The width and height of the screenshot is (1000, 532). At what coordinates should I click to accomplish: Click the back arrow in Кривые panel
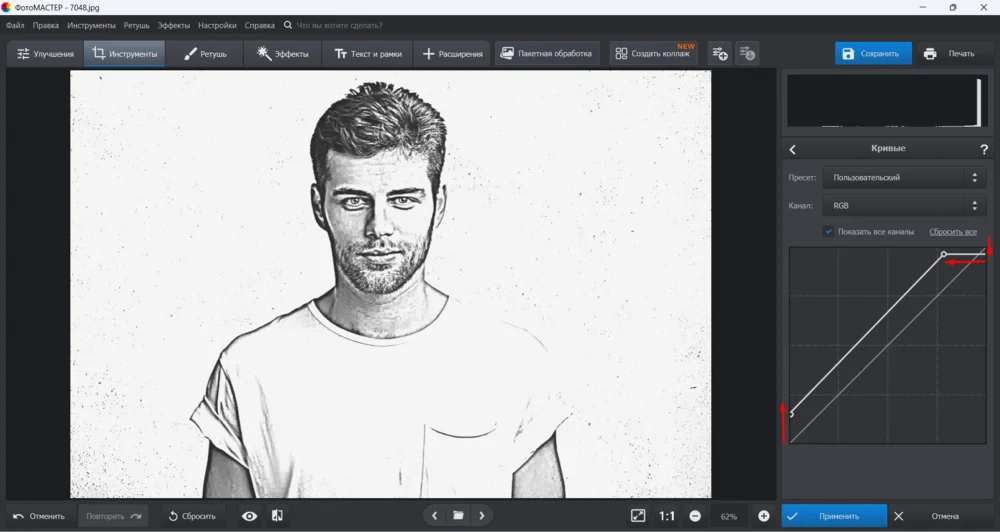(793, 149)
